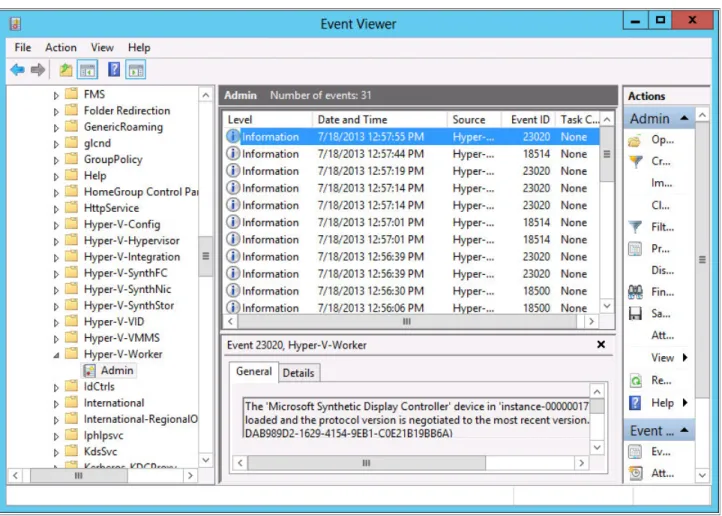
Task: Click Import Custom View action (Im...)
Action: (x=662, y=183)
